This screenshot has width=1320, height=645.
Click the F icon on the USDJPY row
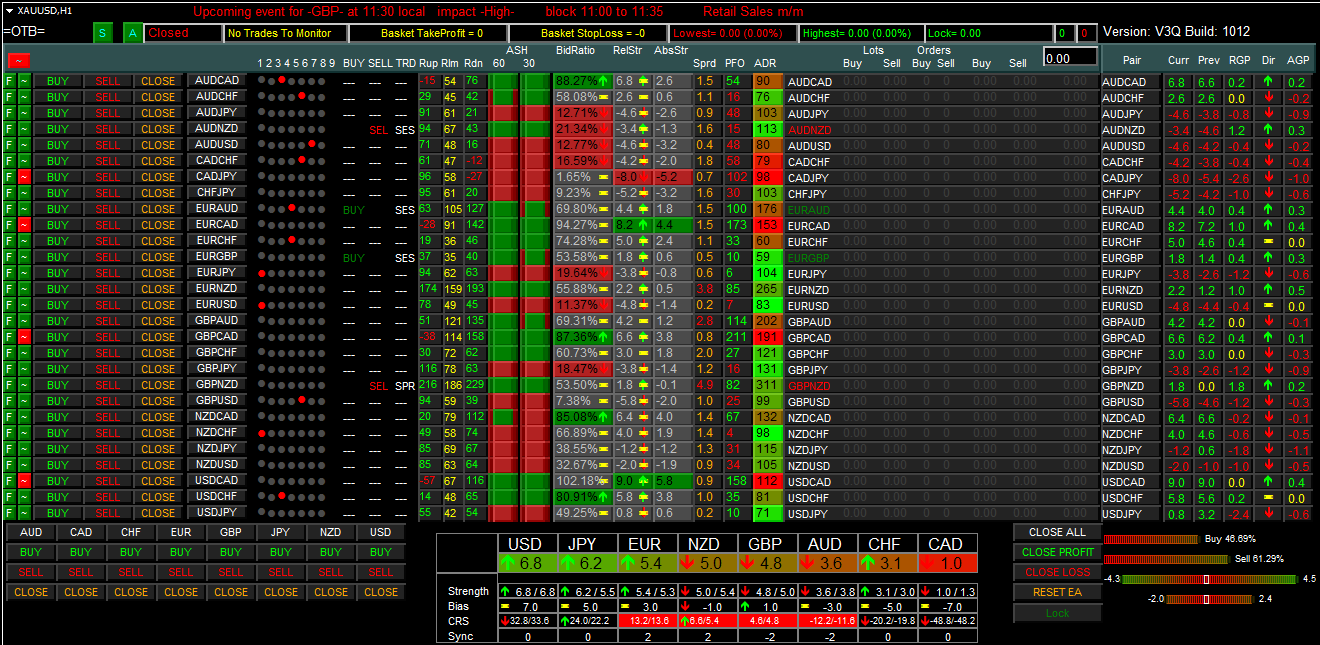point(10,513)
